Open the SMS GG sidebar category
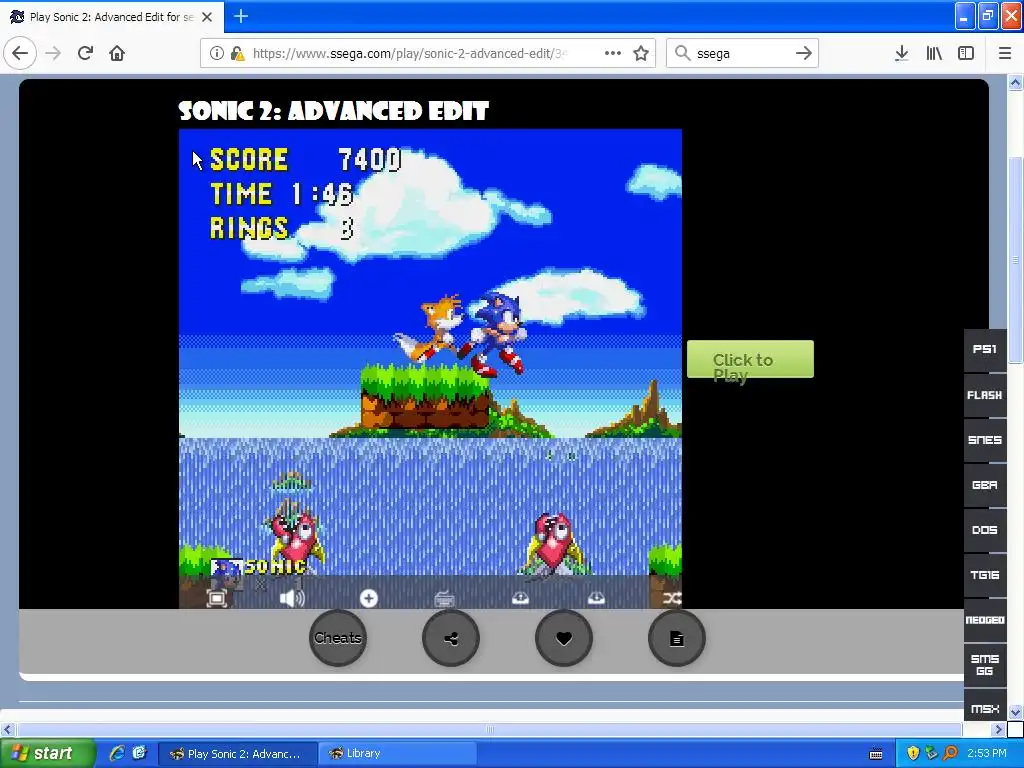1024x768 pixels. [985, 665]
